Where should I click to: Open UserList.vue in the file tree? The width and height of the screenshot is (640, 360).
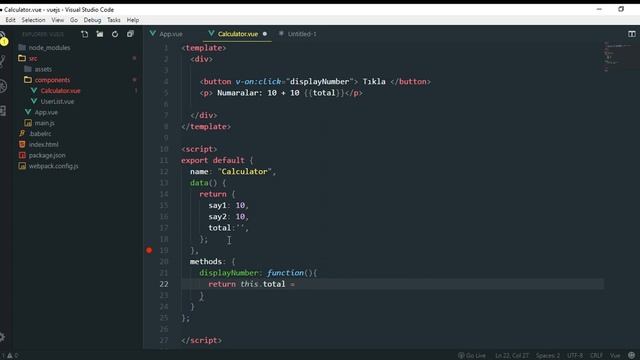(x=58, y=101)
